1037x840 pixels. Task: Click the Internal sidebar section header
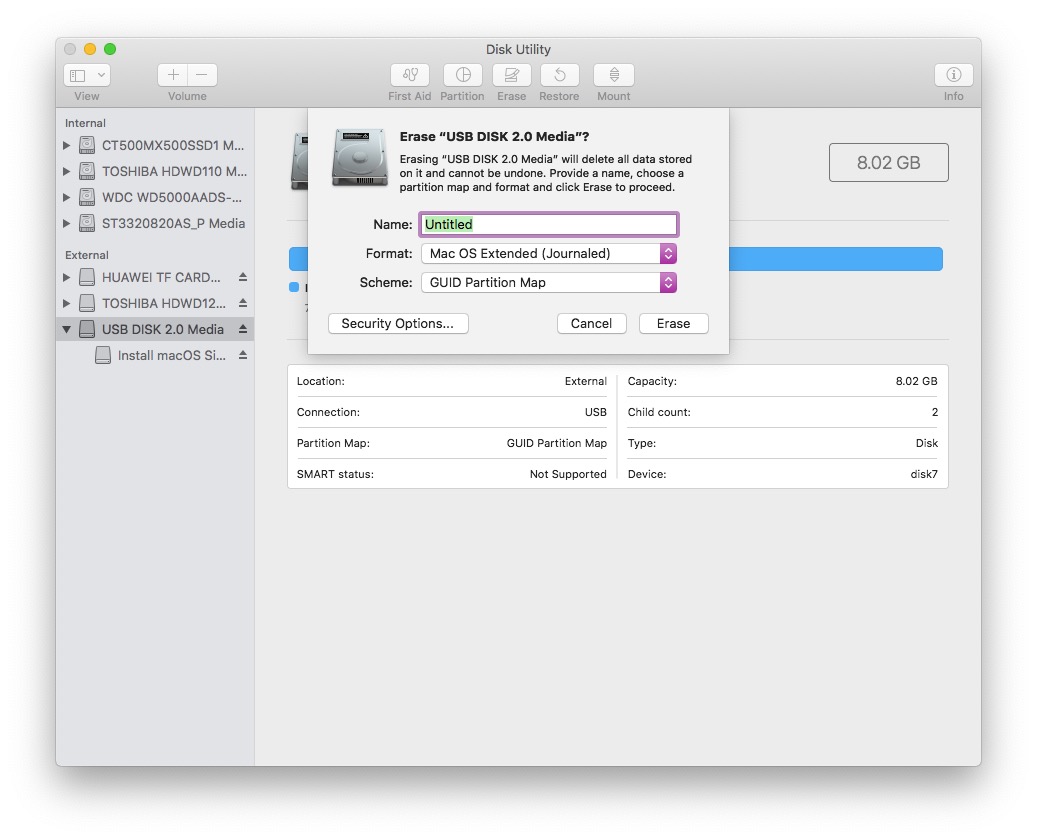(85, 123)
